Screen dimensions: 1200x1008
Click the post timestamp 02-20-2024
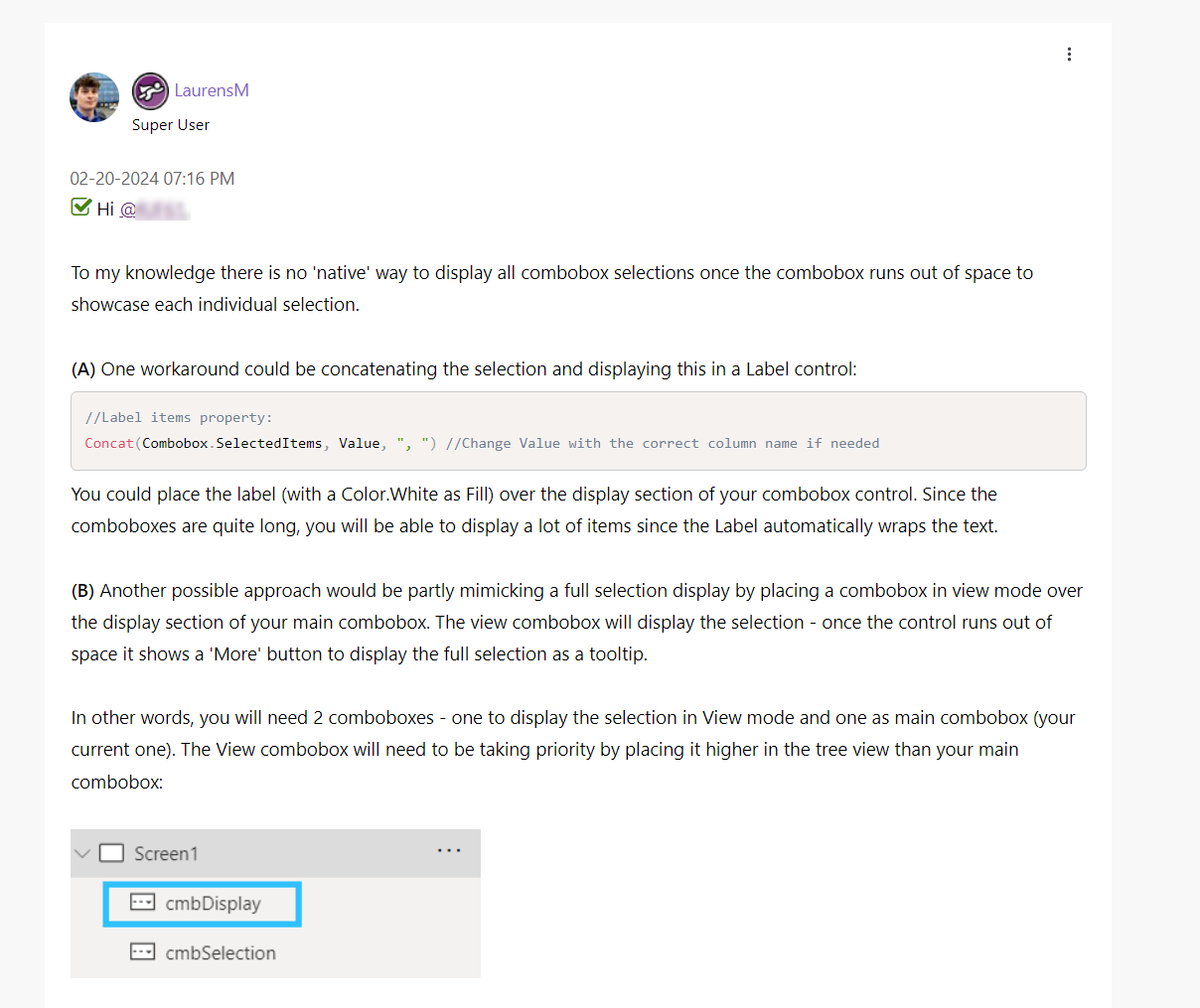[152, 178]
